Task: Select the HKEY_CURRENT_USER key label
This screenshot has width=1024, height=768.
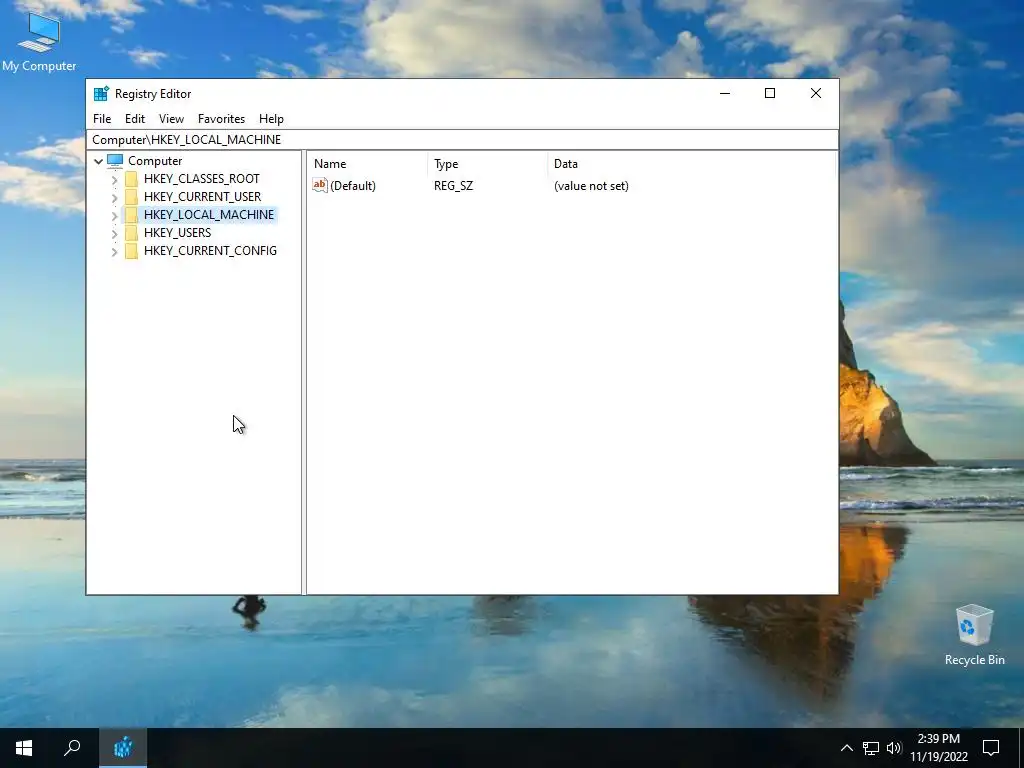Action: tap(202, 197)
